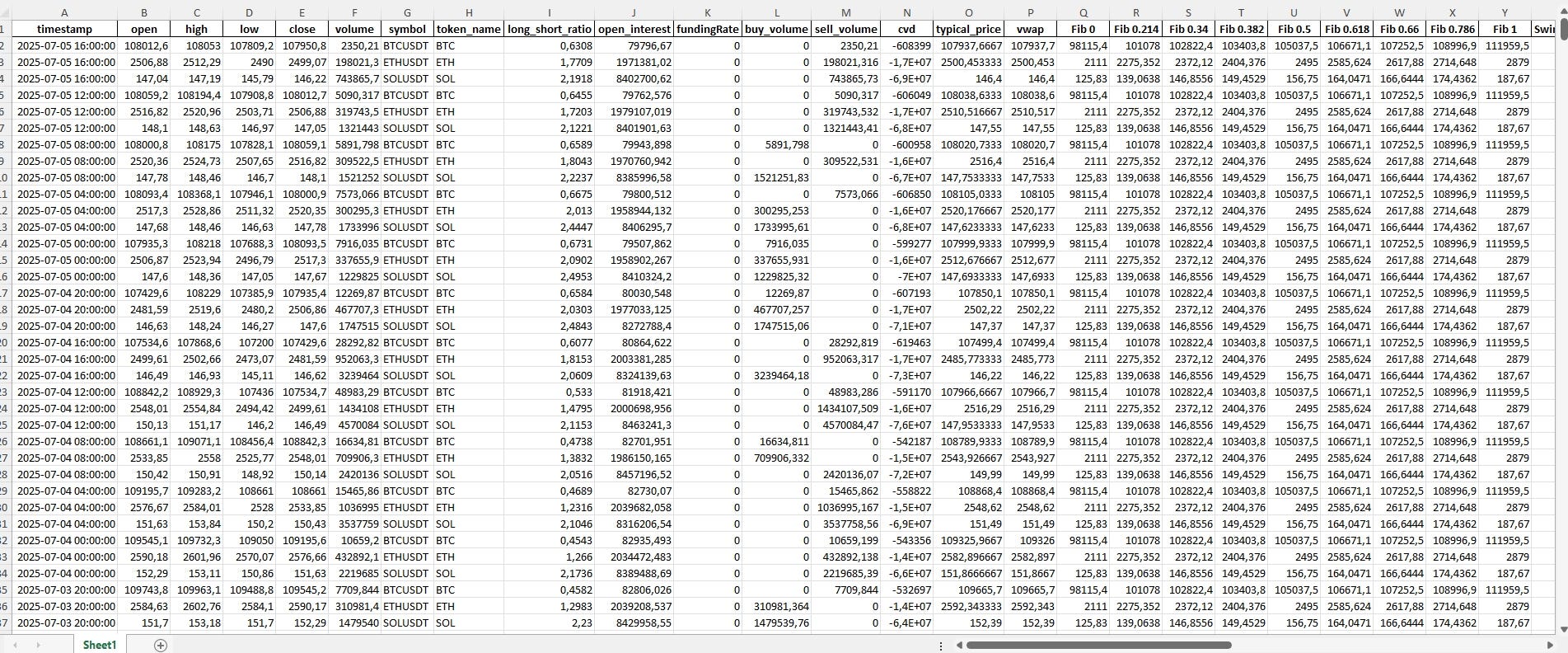1568x653 pixels.
Task: Select column H by its header letter
Action: (x=469, y=12)
